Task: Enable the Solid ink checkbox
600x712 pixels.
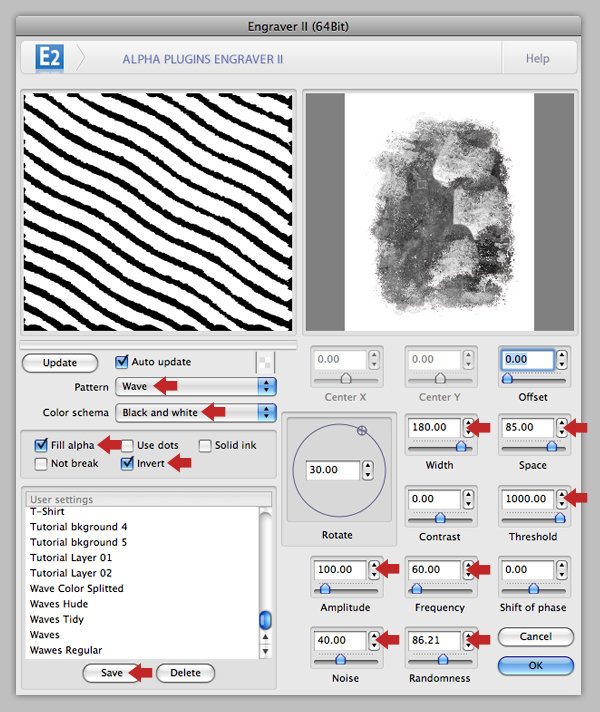Action: [x=205, y=445]
